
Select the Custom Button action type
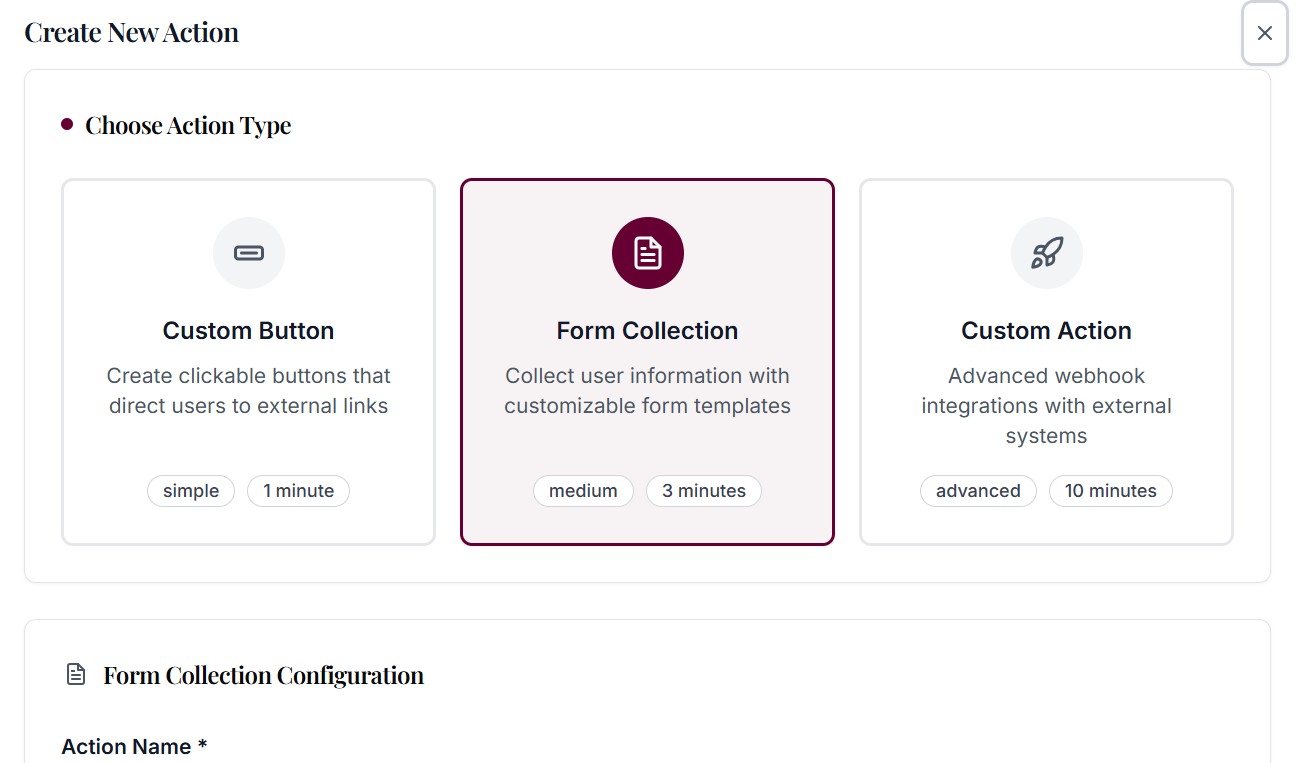[248, 361]
